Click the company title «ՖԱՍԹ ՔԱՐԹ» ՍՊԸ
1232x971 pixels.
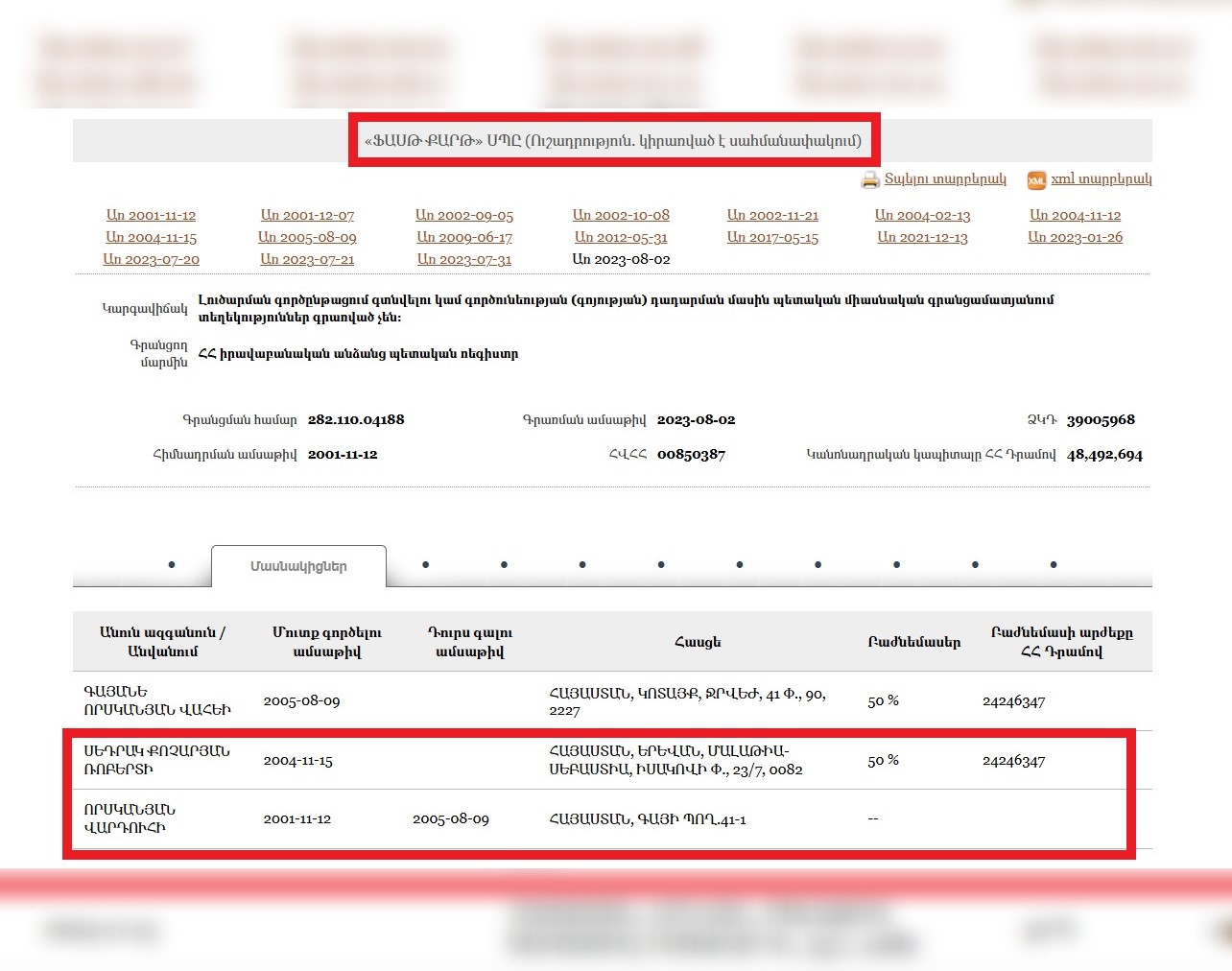(x=613, y=141)
